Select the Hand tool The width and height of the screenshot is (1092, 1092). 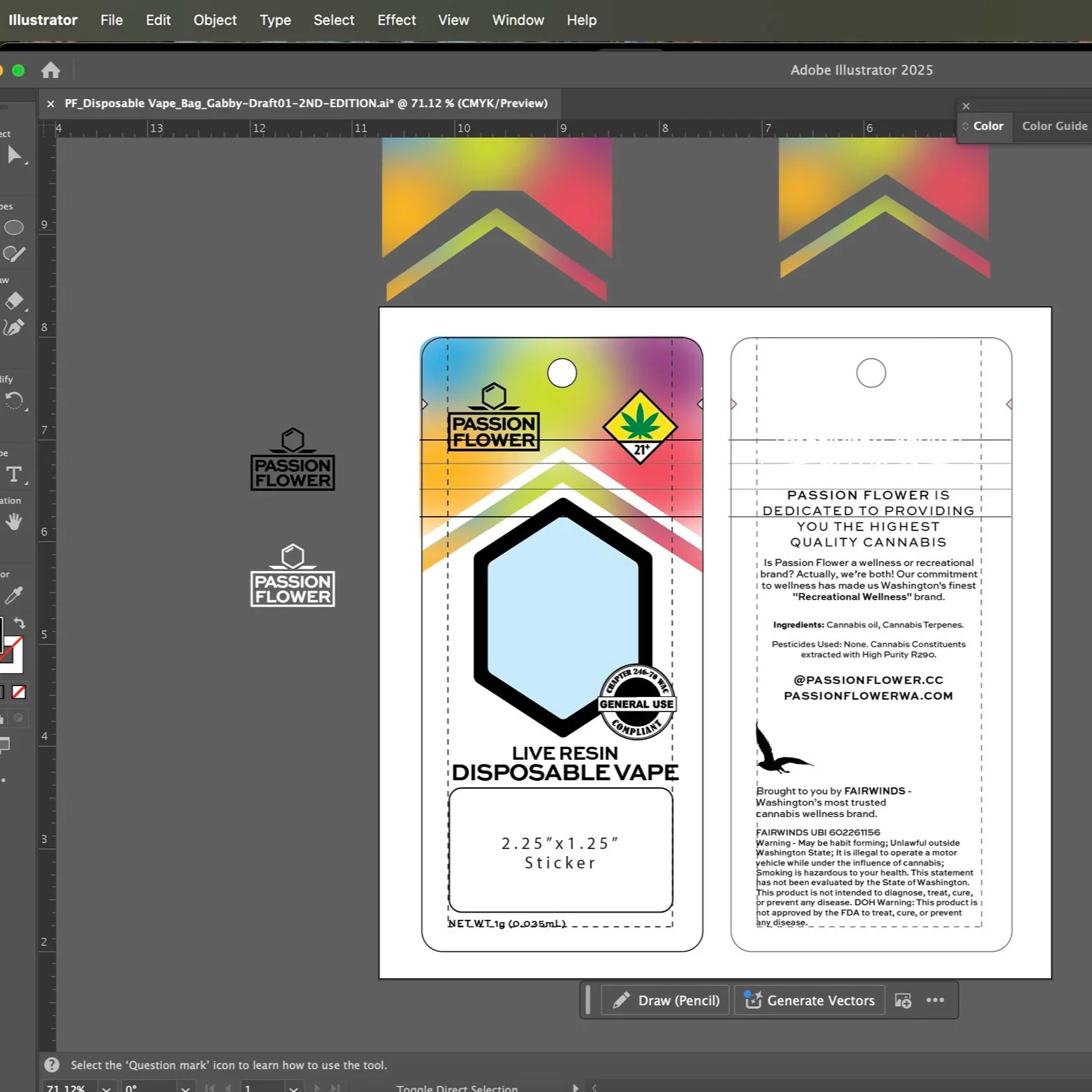pyautogui.click(x=14, y=522)
